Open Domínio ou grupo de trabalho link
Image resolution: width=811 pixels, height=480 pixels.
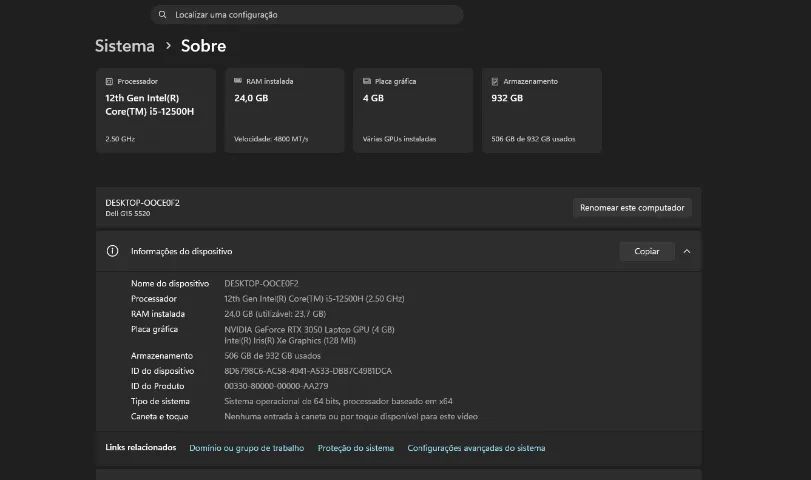click(247, 448)
